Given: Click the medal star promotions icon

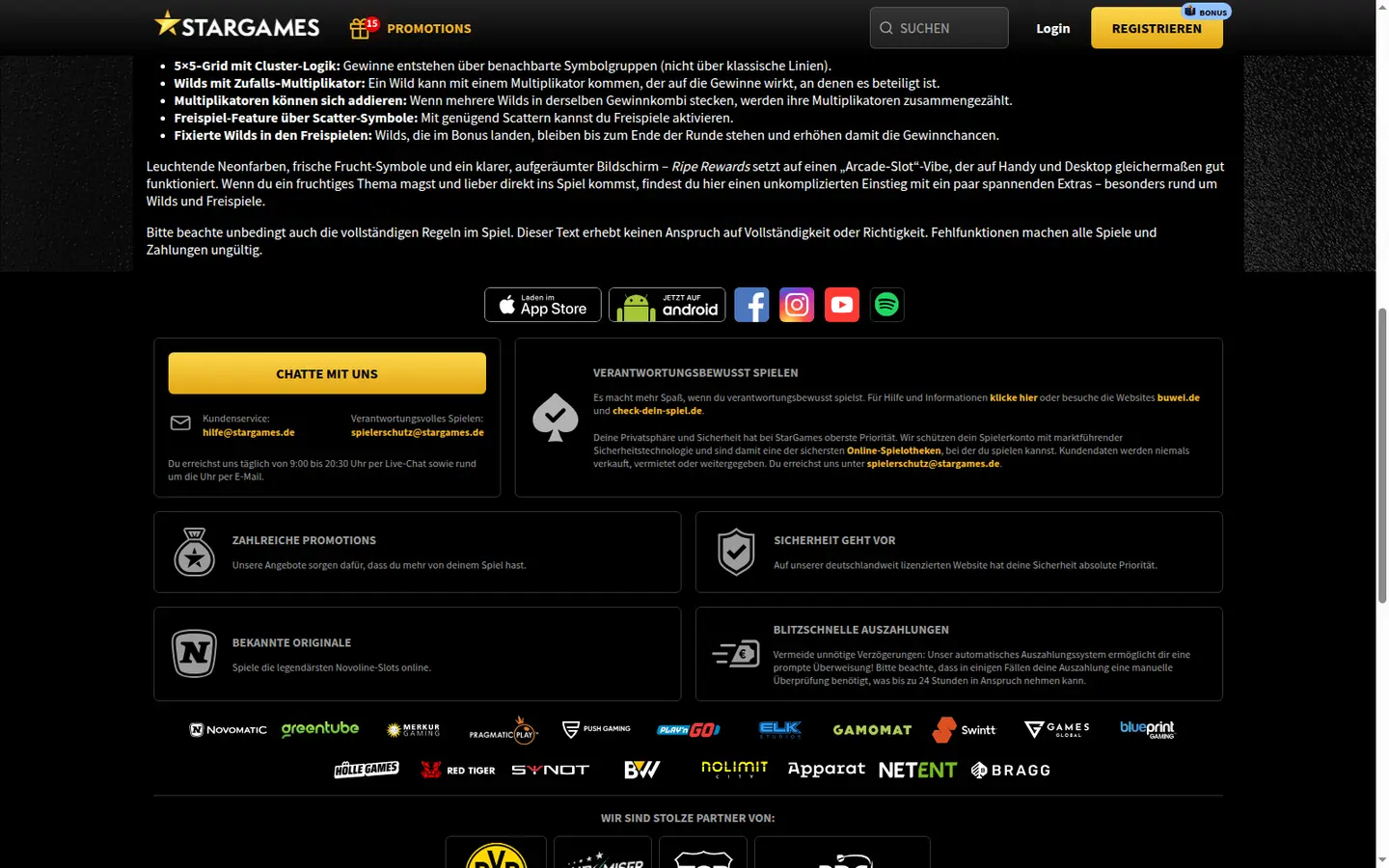Looking at the screenshot, I should tap(195, 552).
